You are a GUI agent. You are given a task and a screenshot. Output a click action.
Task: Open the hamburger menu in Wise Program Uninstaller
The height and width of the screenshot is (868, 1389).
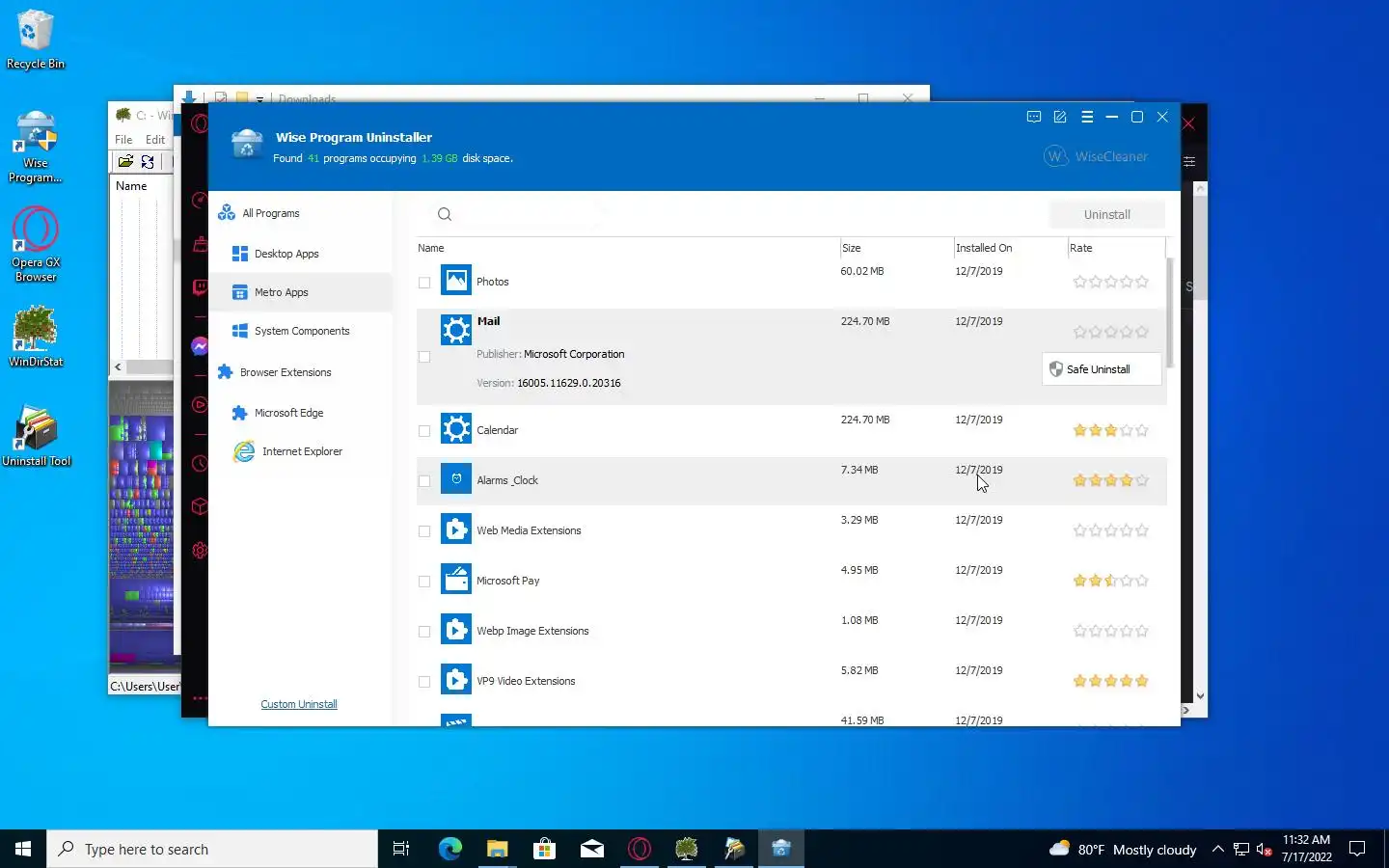tap(1087, 117)
